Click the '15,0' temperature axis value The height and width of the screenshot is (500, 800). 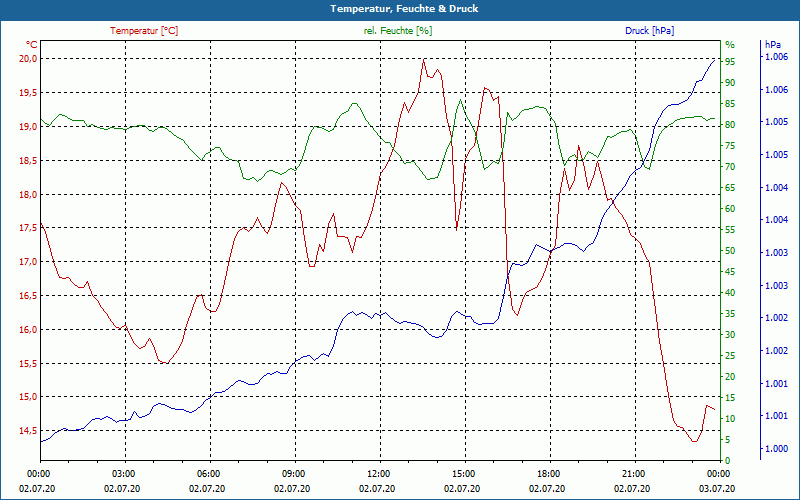29,397
